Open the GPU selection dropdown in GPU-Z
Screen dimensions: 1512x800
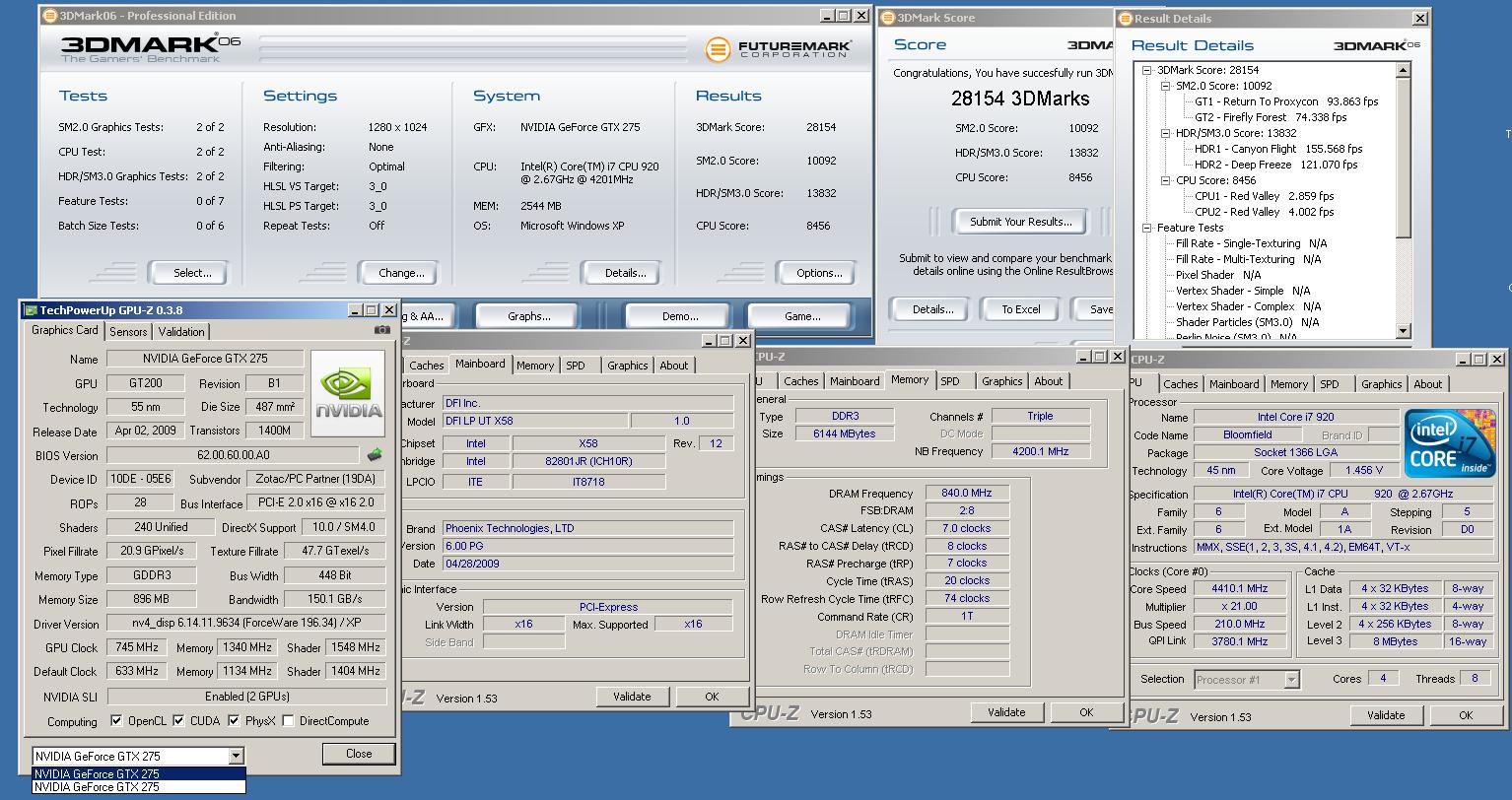pos(236,756)
